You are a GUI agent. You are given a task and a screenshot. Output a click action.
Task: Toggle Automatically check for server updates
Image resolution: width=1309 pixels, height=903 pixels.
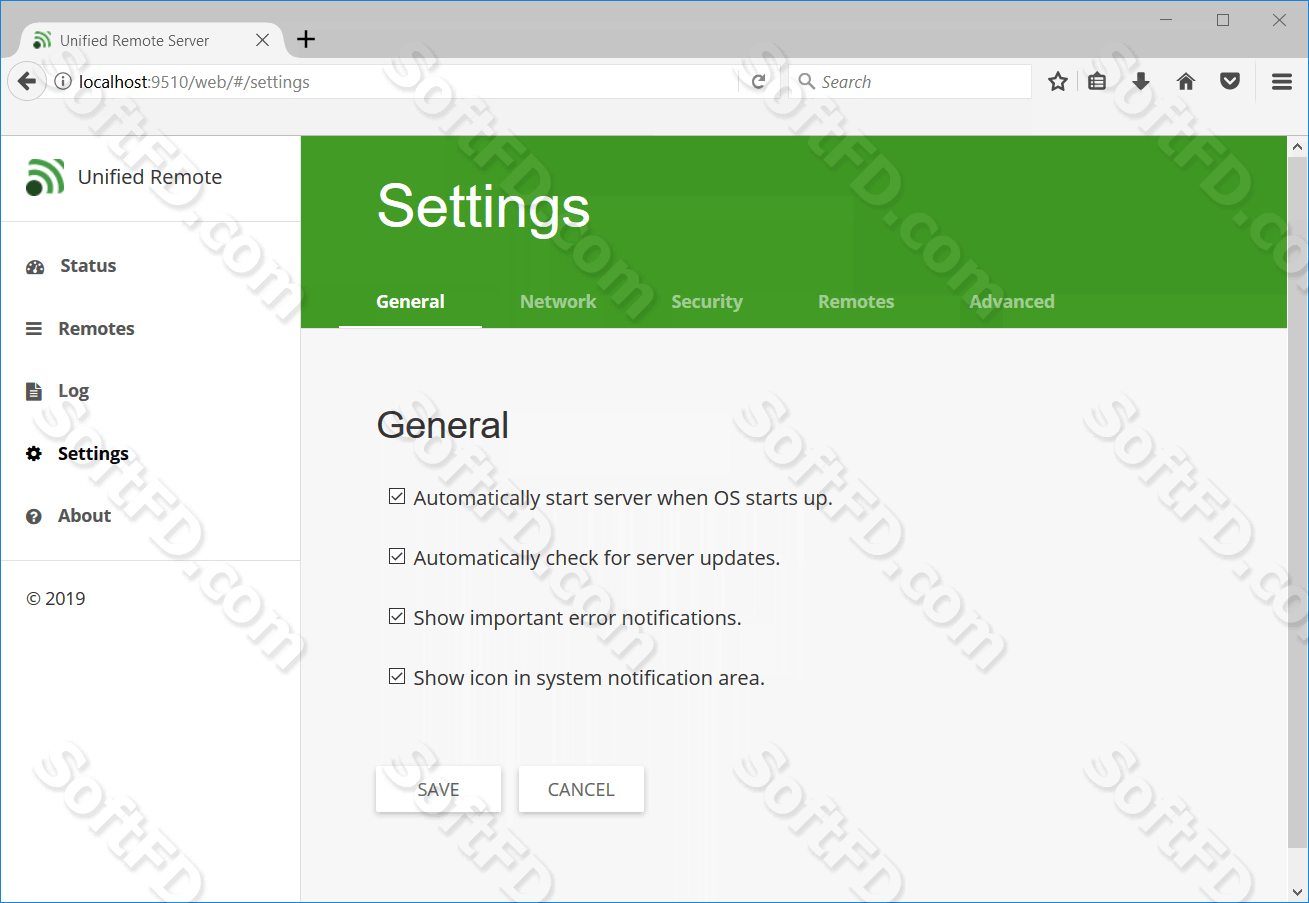coord(397,556)
